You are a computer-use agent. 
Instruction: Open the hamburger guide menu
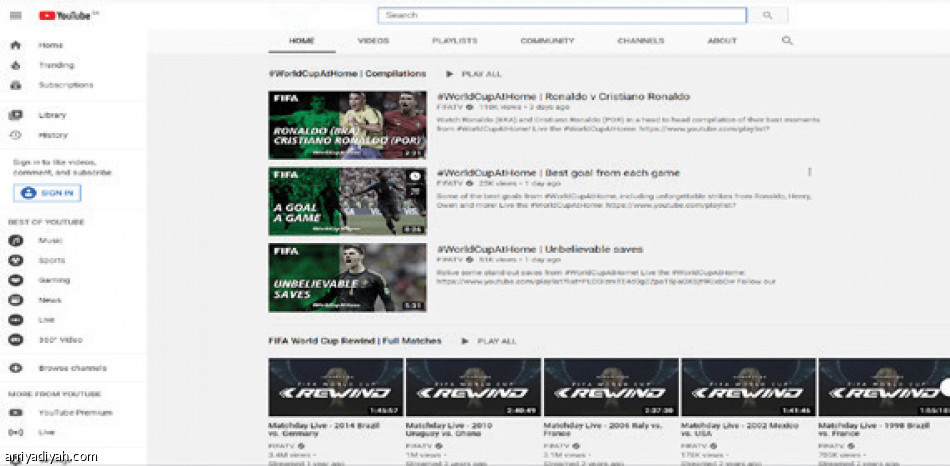16,15
